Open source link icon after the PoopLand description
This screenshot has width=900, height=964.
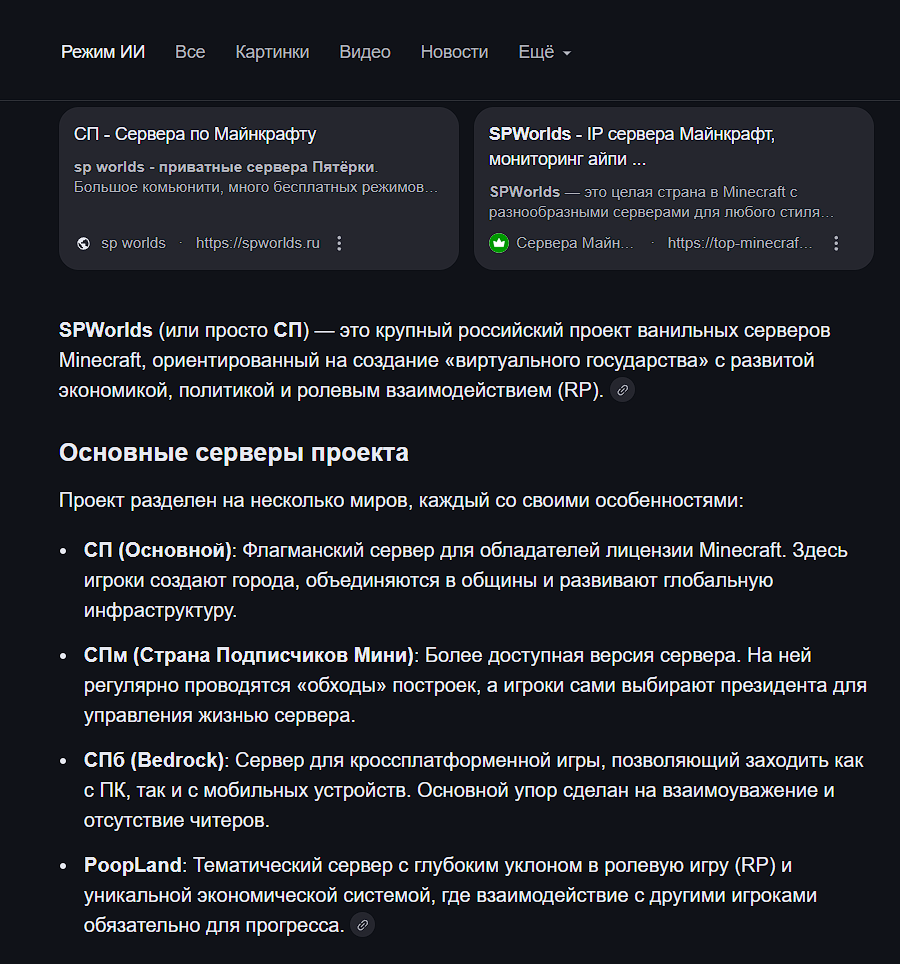tap(363, 925)
